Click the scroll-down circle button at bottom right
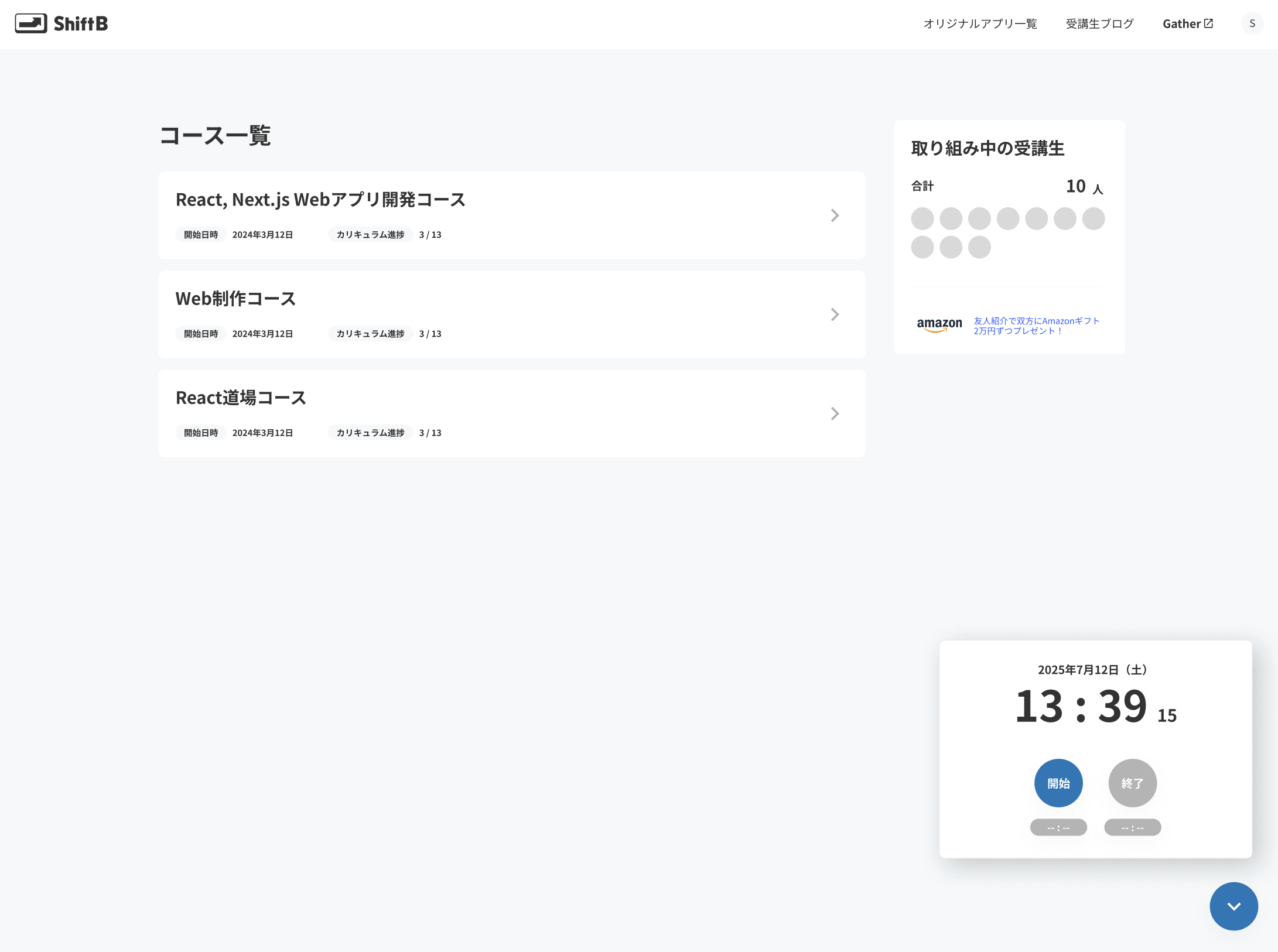Viewport: 1278px width, 952px height. point(1233,906)
